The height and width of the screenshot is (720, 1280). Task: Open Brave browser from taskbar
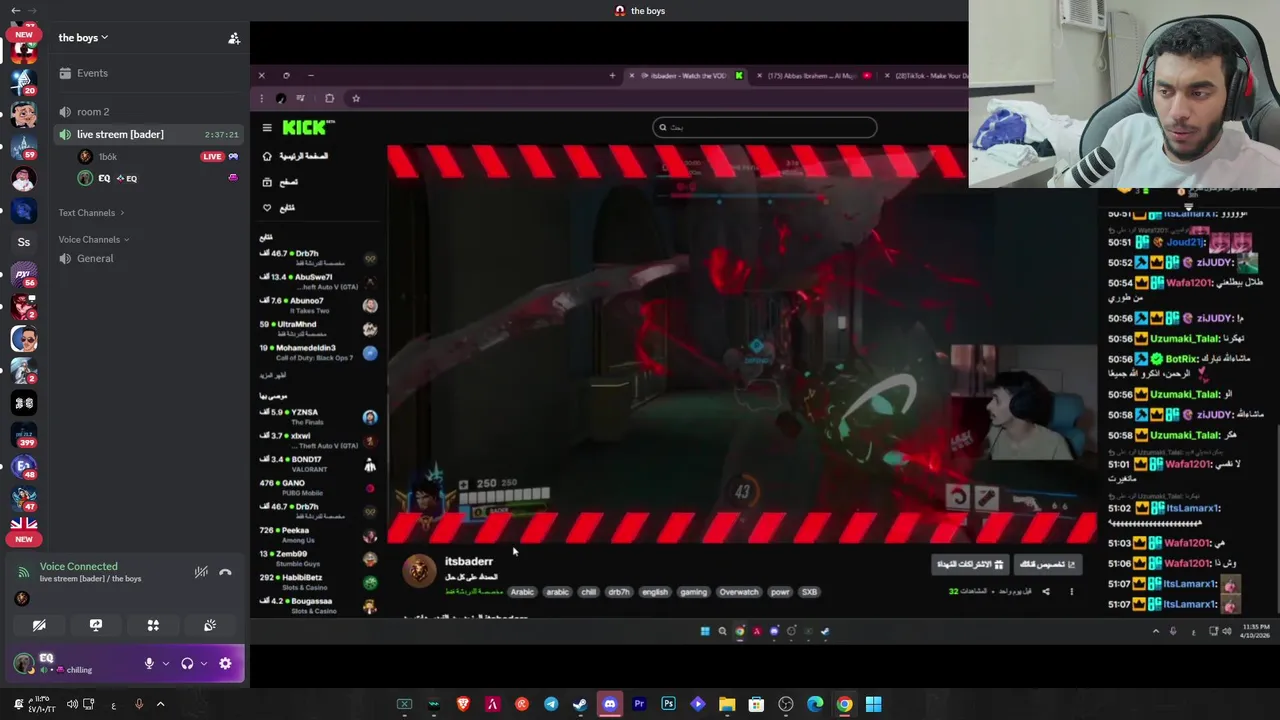463,704
